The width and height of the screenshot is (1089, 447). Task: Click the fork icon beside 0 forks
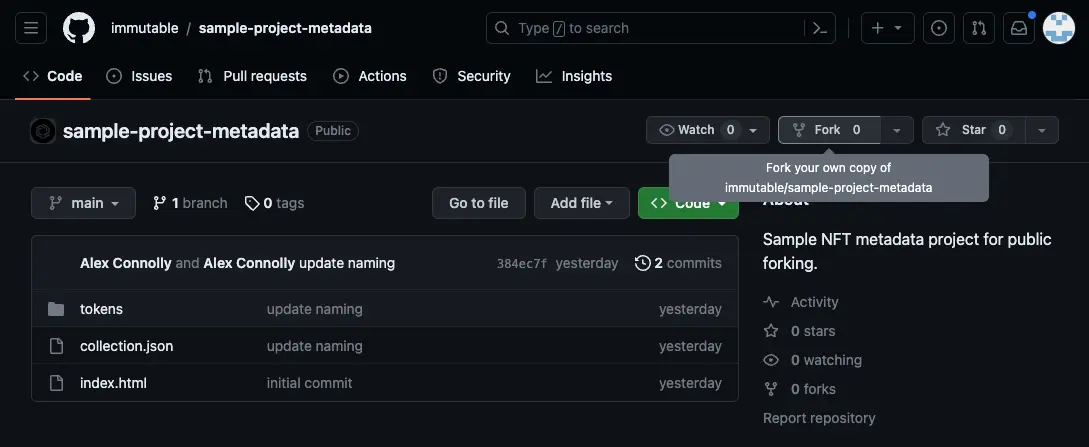(771, 389)
